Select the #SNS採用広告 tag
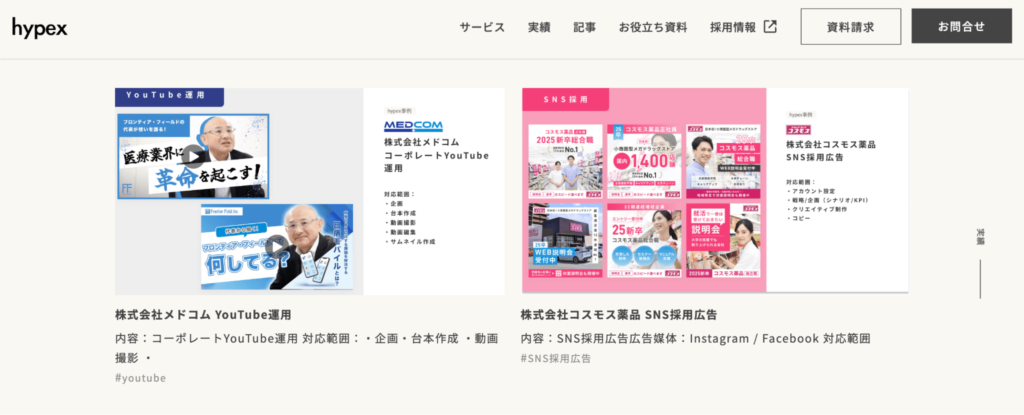The height and width of the screenshot is (415, 1024). (x=556, y=358)
